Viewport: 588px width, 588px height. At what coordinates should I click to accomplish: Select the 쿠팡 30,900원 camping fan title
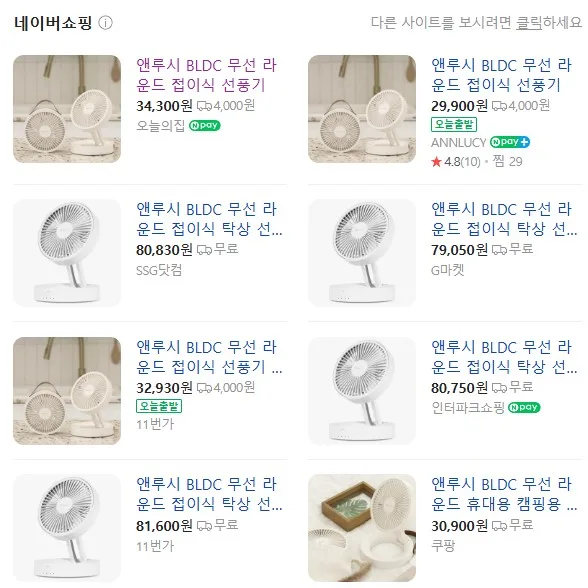coord(504,494)
